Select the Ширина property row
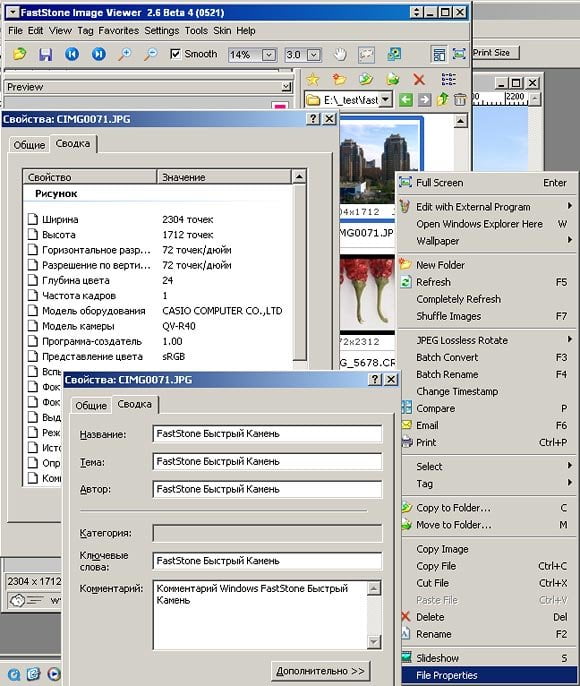 coord(158,219)
